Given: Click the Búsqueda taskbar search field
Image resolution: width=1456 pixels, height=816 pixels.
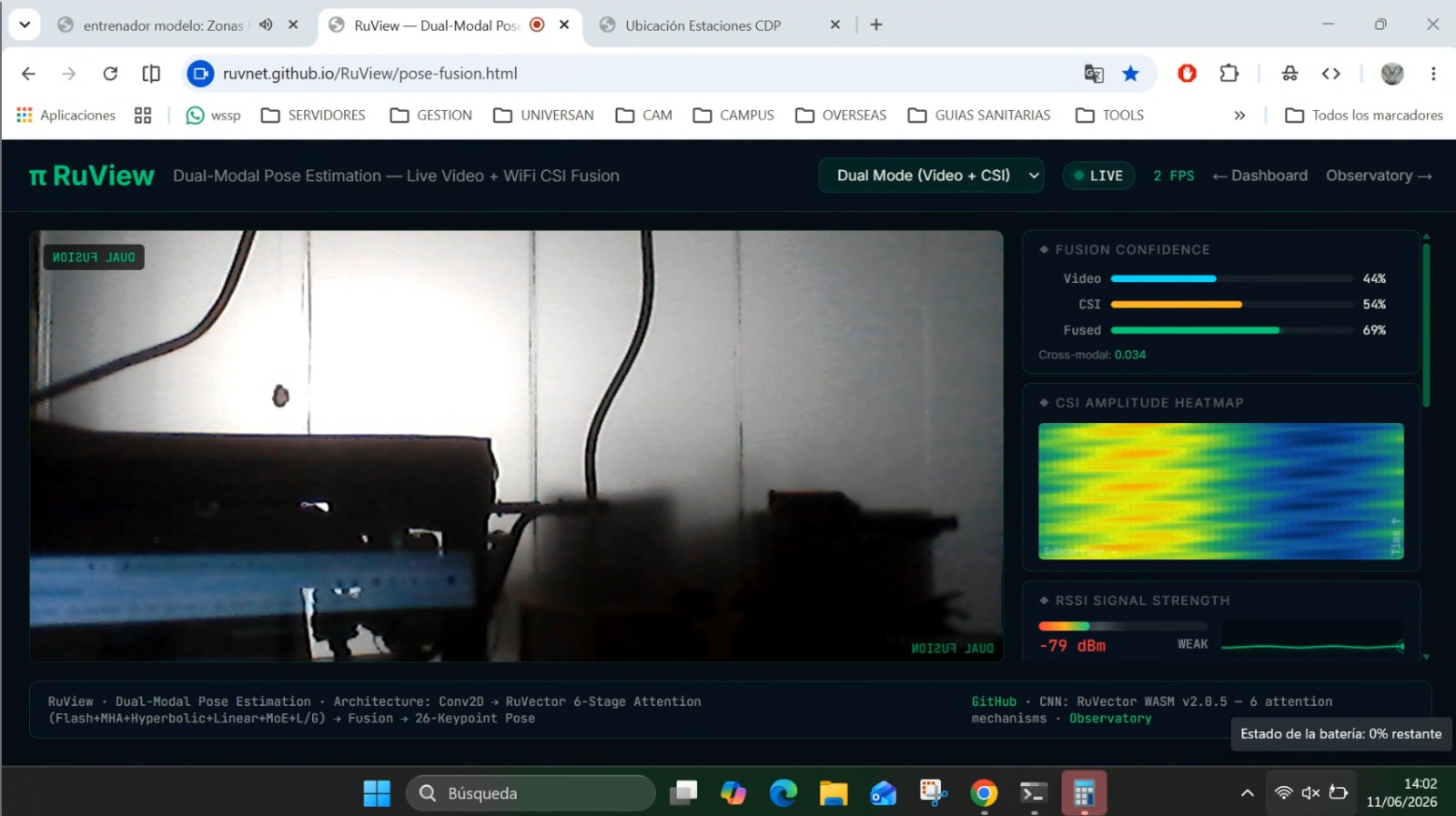Looking at the screenshot, I should (531, 793).
